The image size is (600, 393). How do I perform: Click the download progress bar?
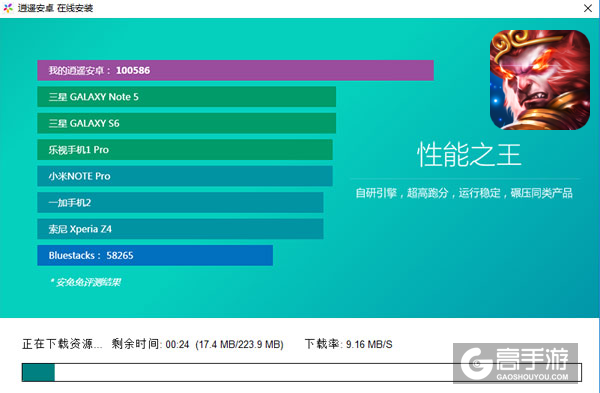pyautogui.click(x=302, y=372)
